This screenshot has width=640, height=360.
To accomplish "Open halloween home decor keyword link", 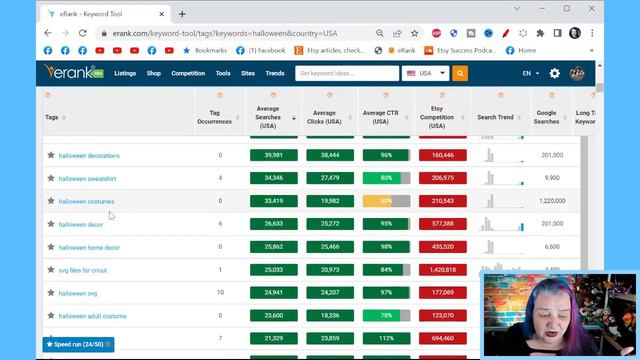I will [x=89, y=247].
